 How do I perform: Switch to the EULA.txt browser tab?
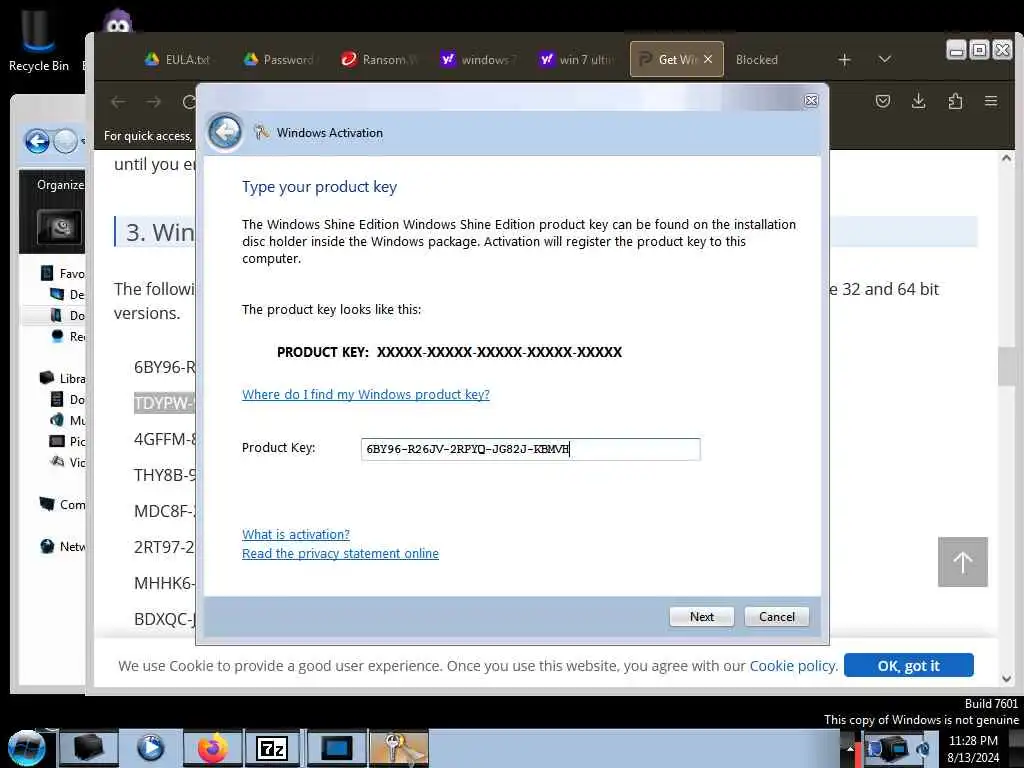178,59
